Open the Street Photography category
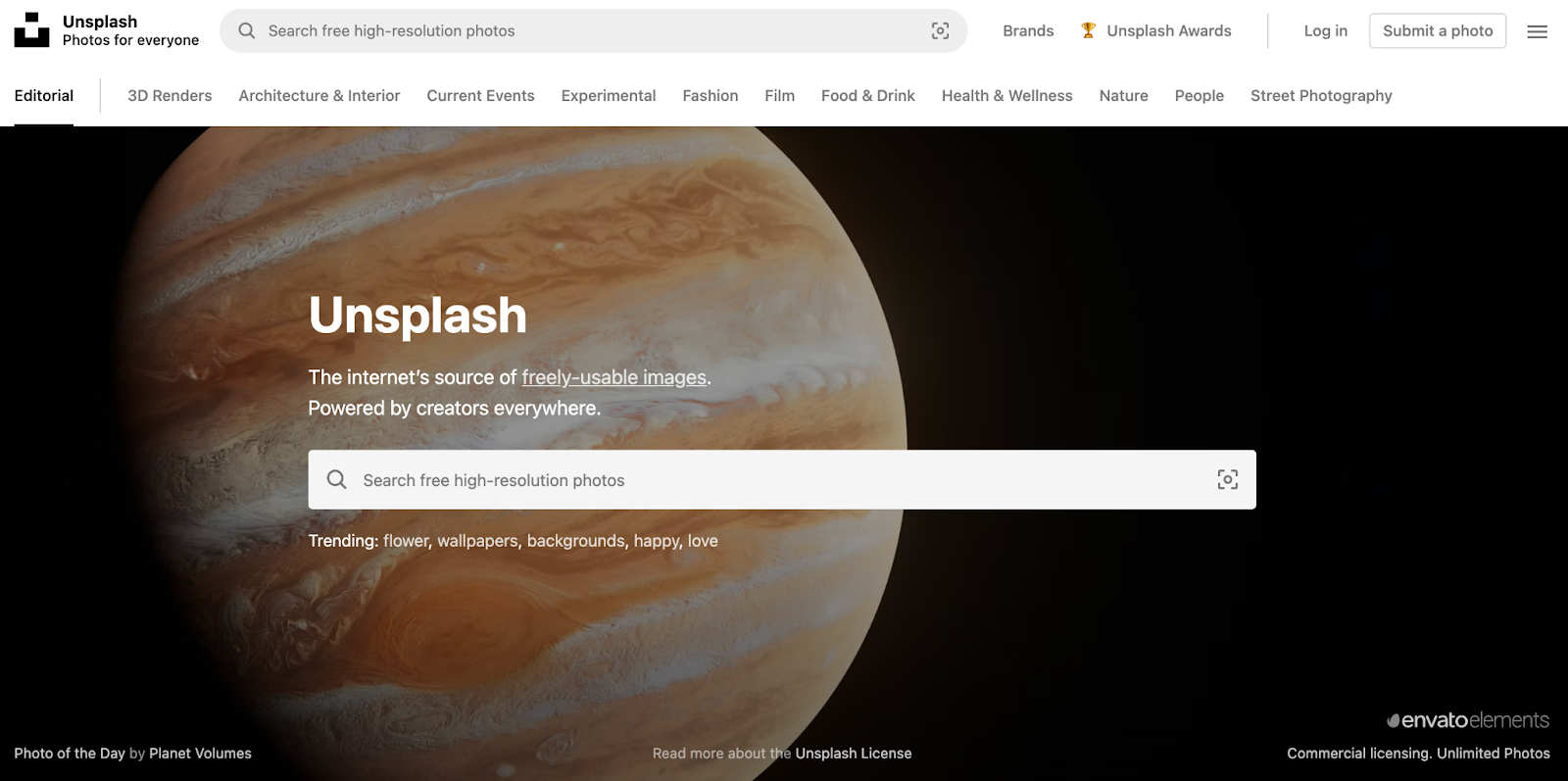This screenshot has height=781, width=1568. (x=1321, y=96)
